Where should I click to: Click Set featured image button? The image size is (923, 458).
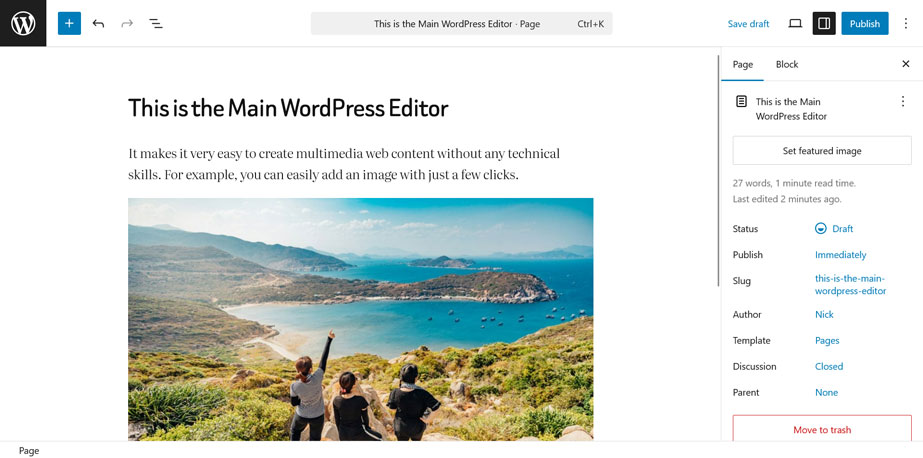point(822,151)
